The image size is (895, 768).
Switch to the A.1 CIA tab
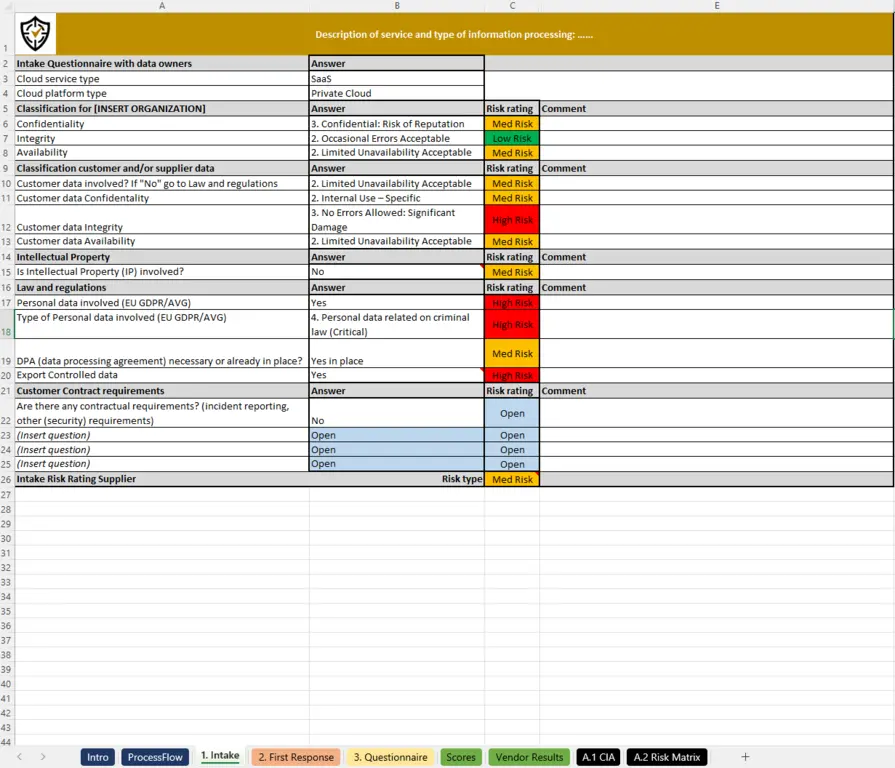coord(598,757)
